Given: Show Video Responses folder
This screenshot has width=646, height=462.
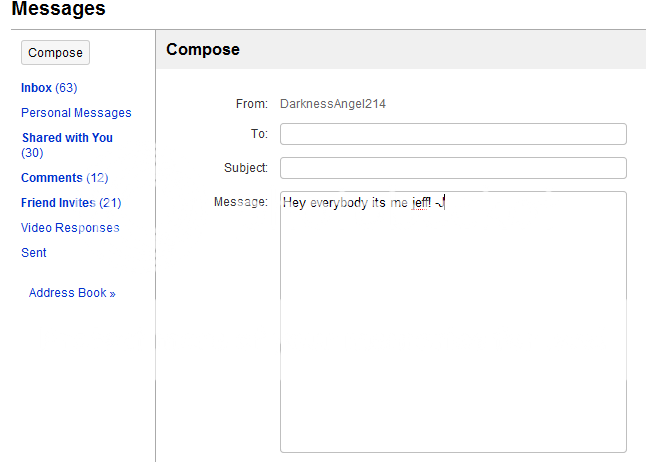Looking at the screenshot, I should (x=70, y=228).
